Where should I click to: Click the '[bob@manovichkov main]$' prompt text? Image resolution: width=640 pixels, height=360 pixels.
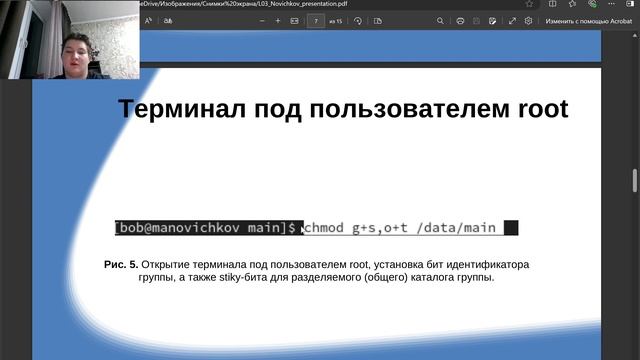click(x=206, y=228)
